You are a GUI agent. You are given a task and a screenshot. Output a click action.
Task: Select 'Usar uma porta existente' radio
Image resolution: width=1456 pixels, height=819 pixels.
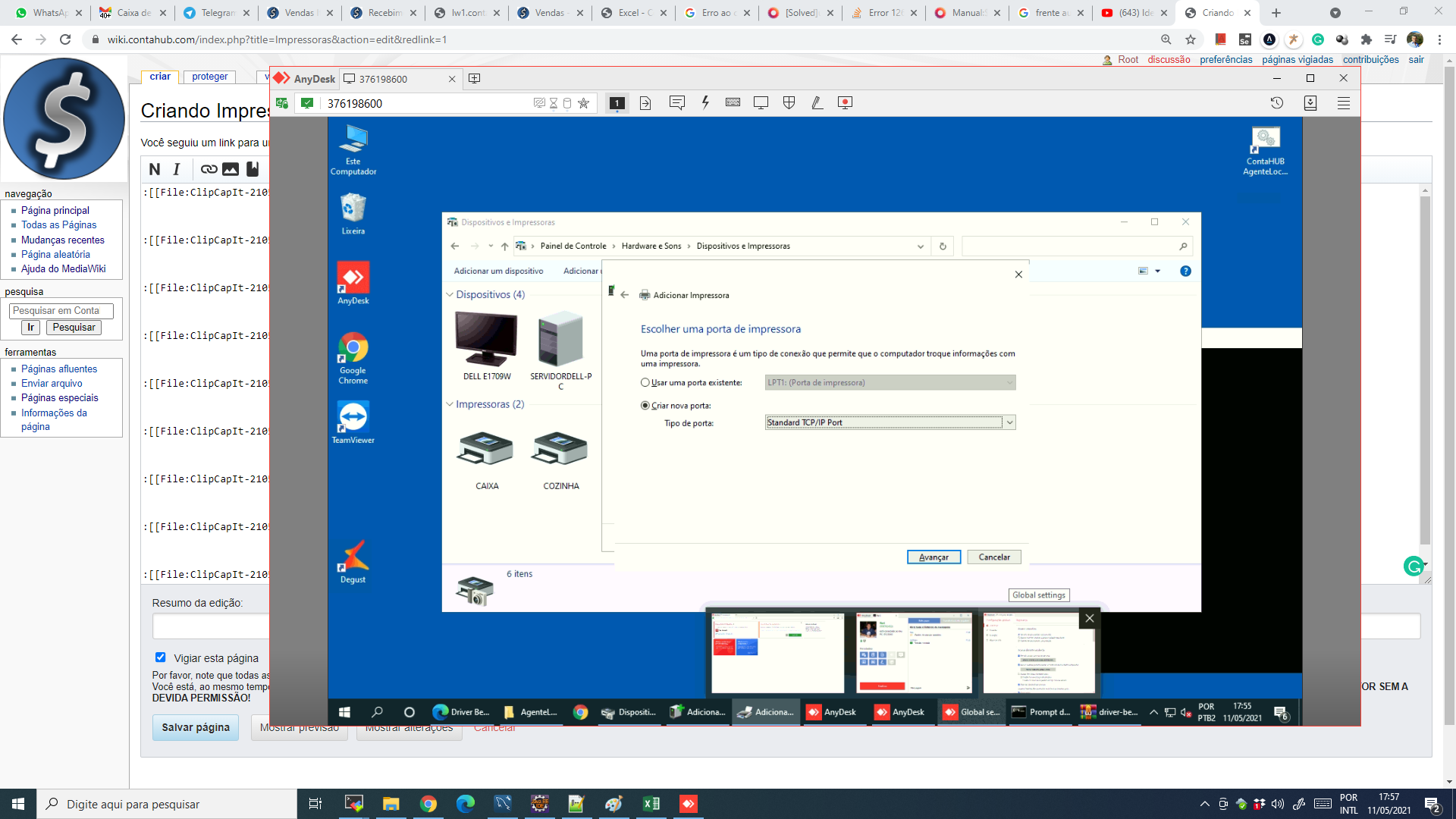tap(645, 383)
